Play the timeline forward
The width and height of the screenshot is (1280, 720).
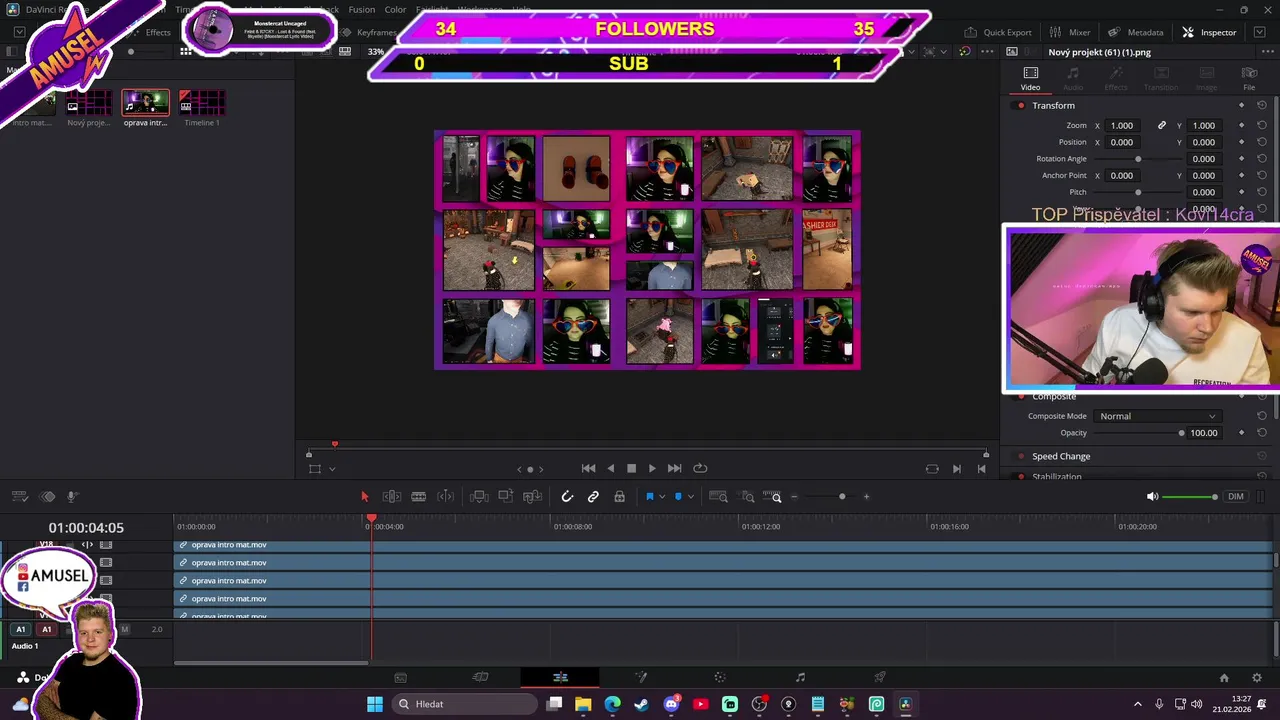click(x=652, y=468)
